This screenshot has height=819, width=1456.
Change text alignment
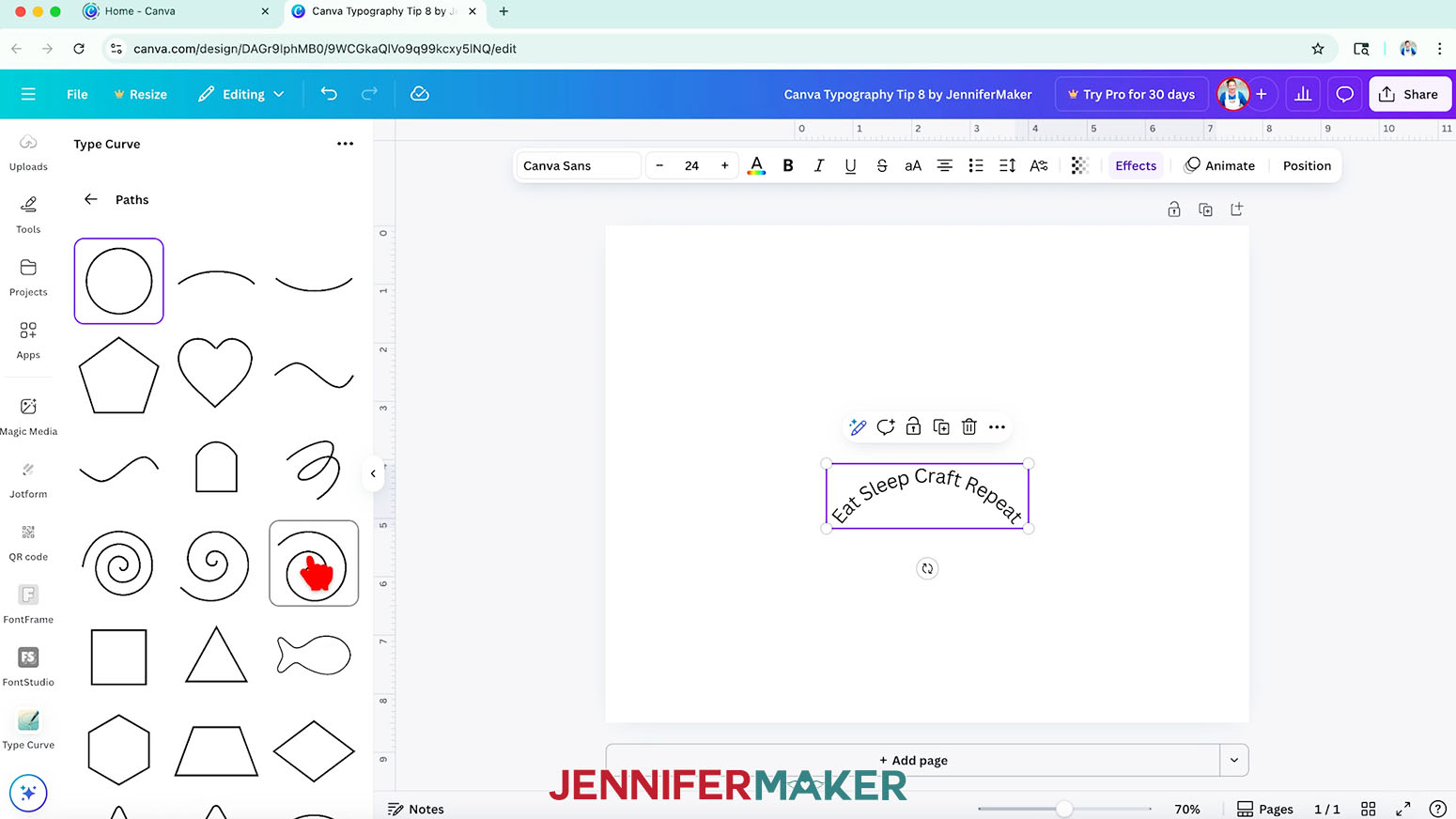point(945,165)
